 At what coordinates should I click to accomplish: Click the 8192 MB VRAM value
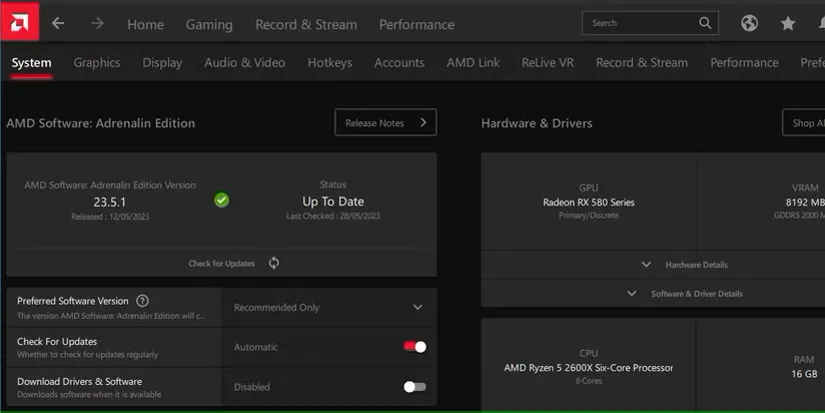tap(805, 203)
